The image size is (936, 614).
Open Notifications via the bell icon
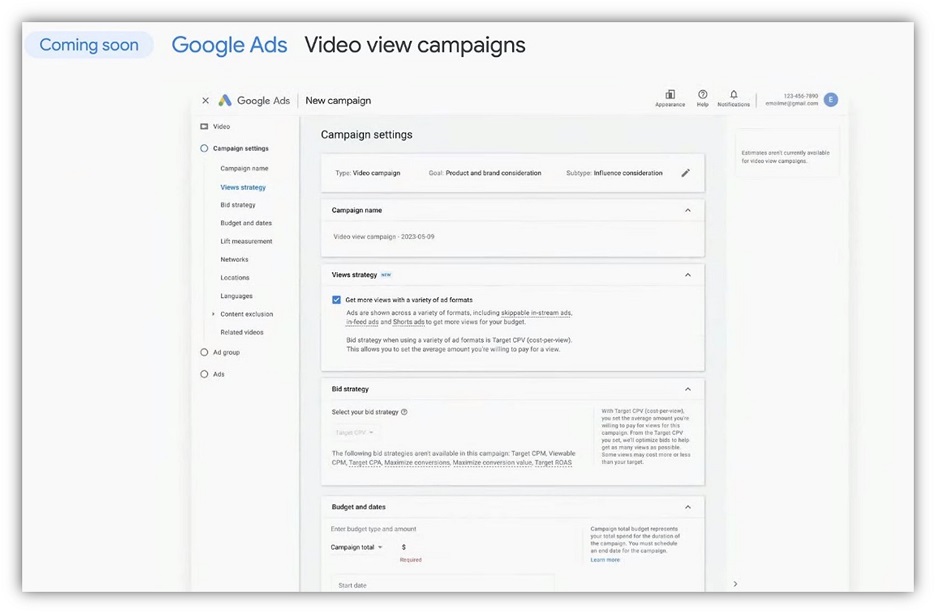click(x=733, y=93)
